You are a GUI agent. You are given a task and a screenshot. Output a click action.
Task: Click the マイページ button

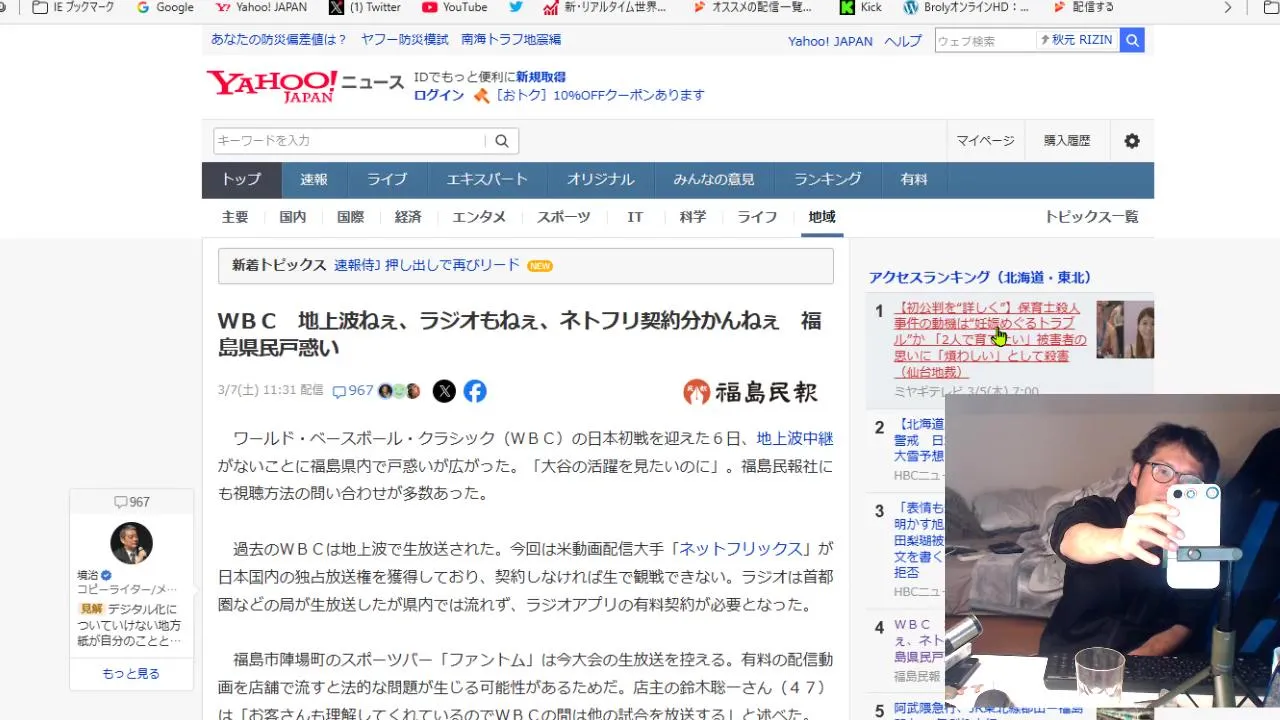point(985,141)
